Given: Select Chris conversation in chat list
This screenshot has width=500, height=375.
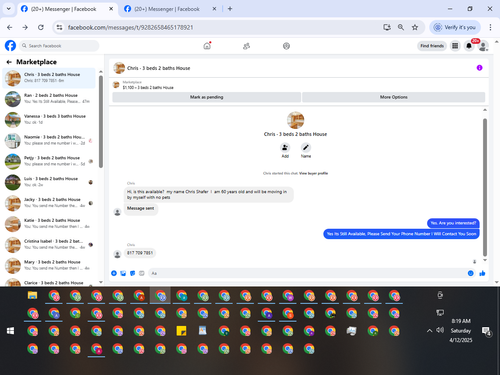Looking at the screenshot, I should (x=49, y=78).
